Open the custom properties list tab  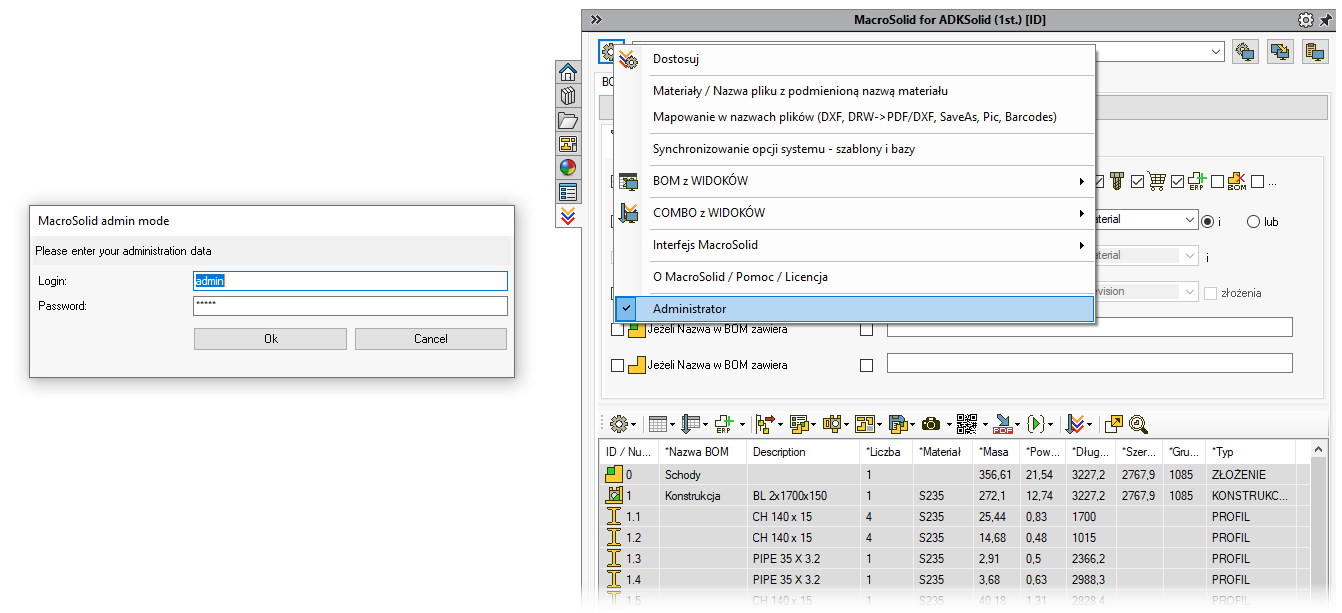pyautogui.click(x=568, y=192)
